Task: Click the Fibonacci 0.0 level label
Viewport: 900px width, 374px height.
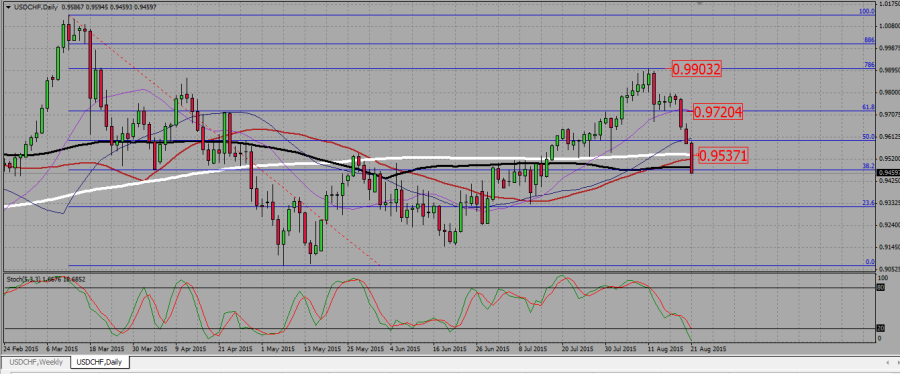Action: tap(870, 262)
